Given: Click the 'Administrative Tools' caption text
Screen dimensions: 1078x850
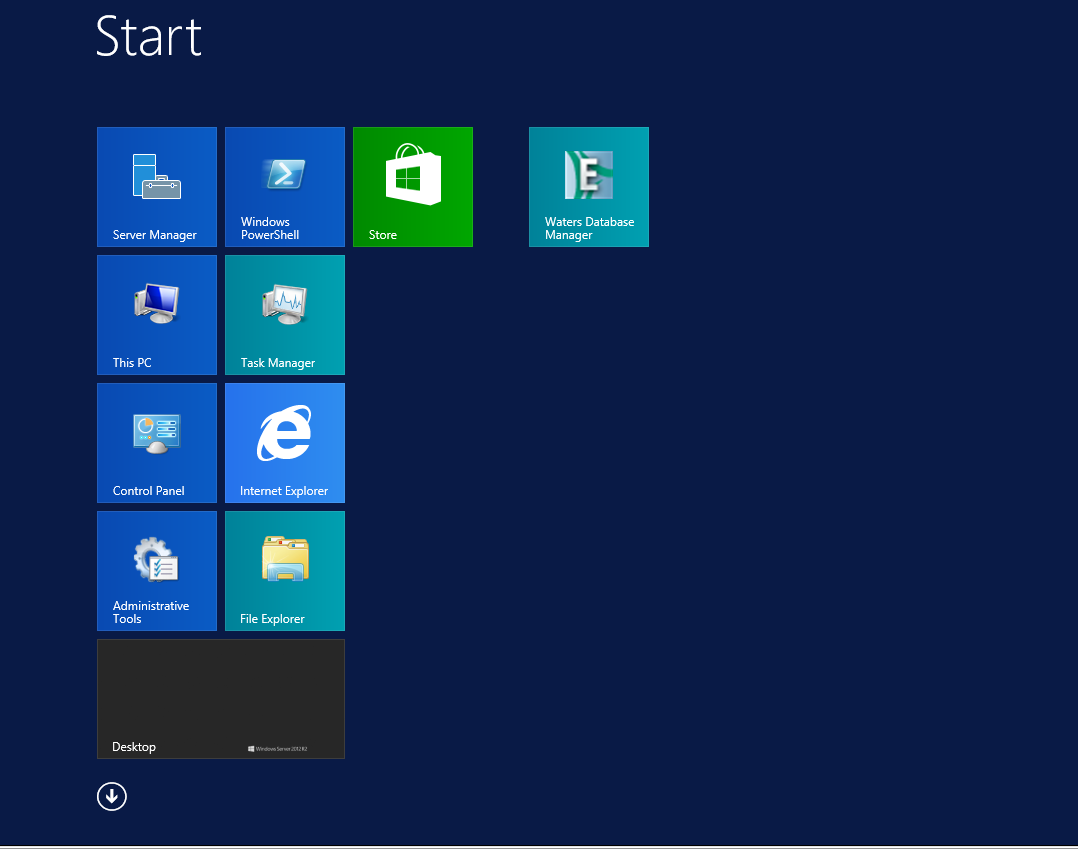Looking at the screenshot, I should pos(150,613).
